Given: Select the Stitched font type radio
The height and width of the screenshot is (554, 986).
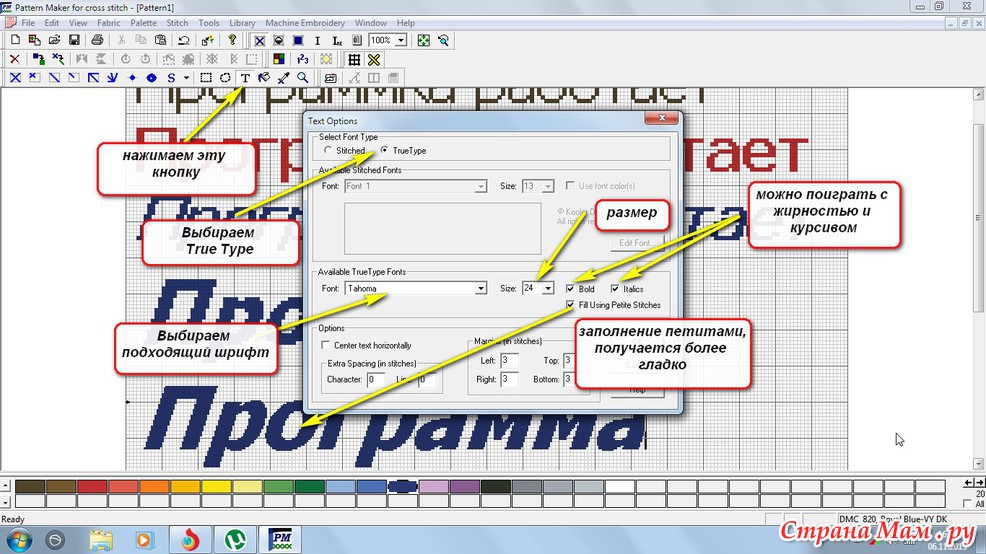Looking at the screenshot, I should pos(328,150).
